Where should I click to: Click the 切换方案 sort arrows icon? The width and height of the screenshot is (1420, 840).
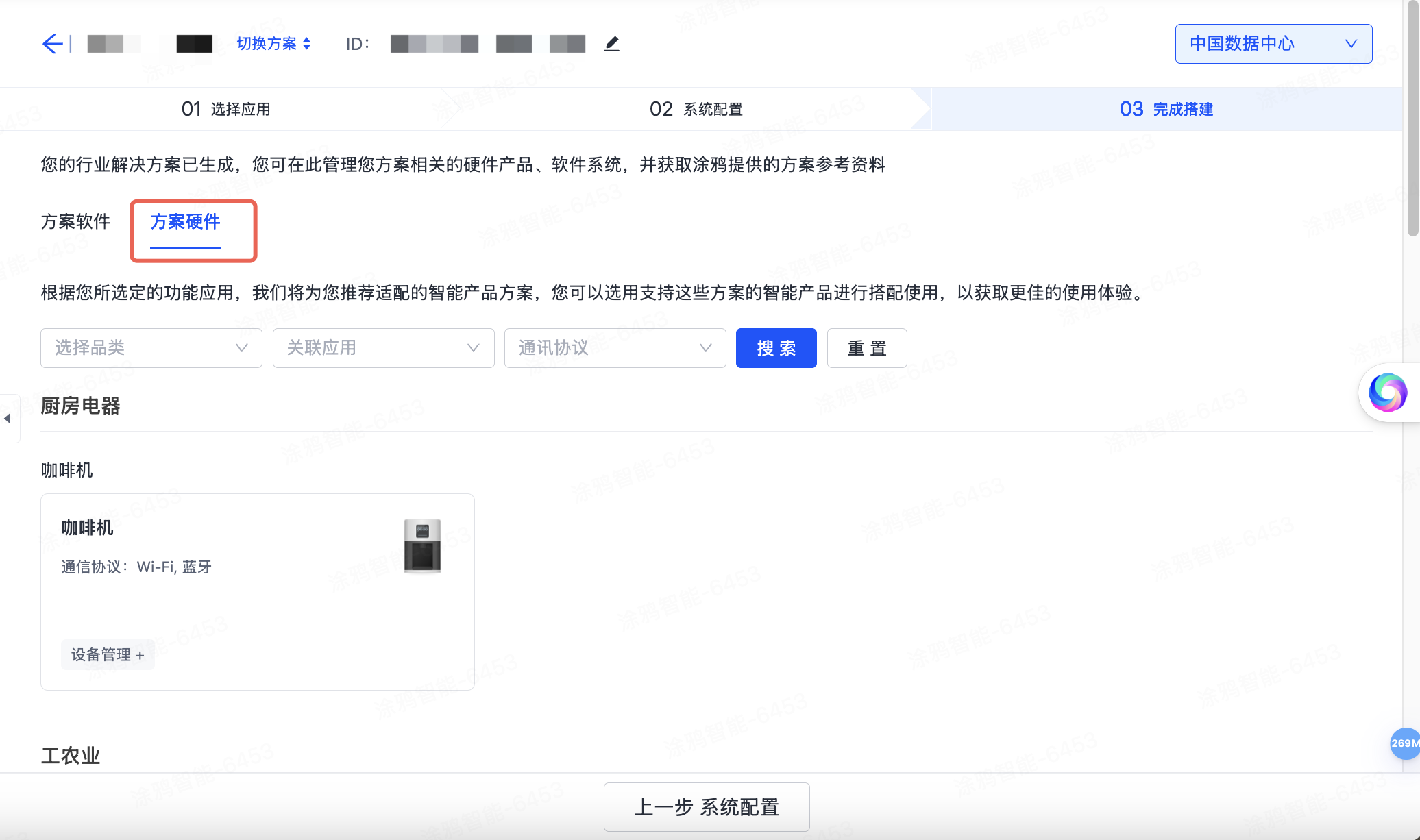click(x=307, y=43)
